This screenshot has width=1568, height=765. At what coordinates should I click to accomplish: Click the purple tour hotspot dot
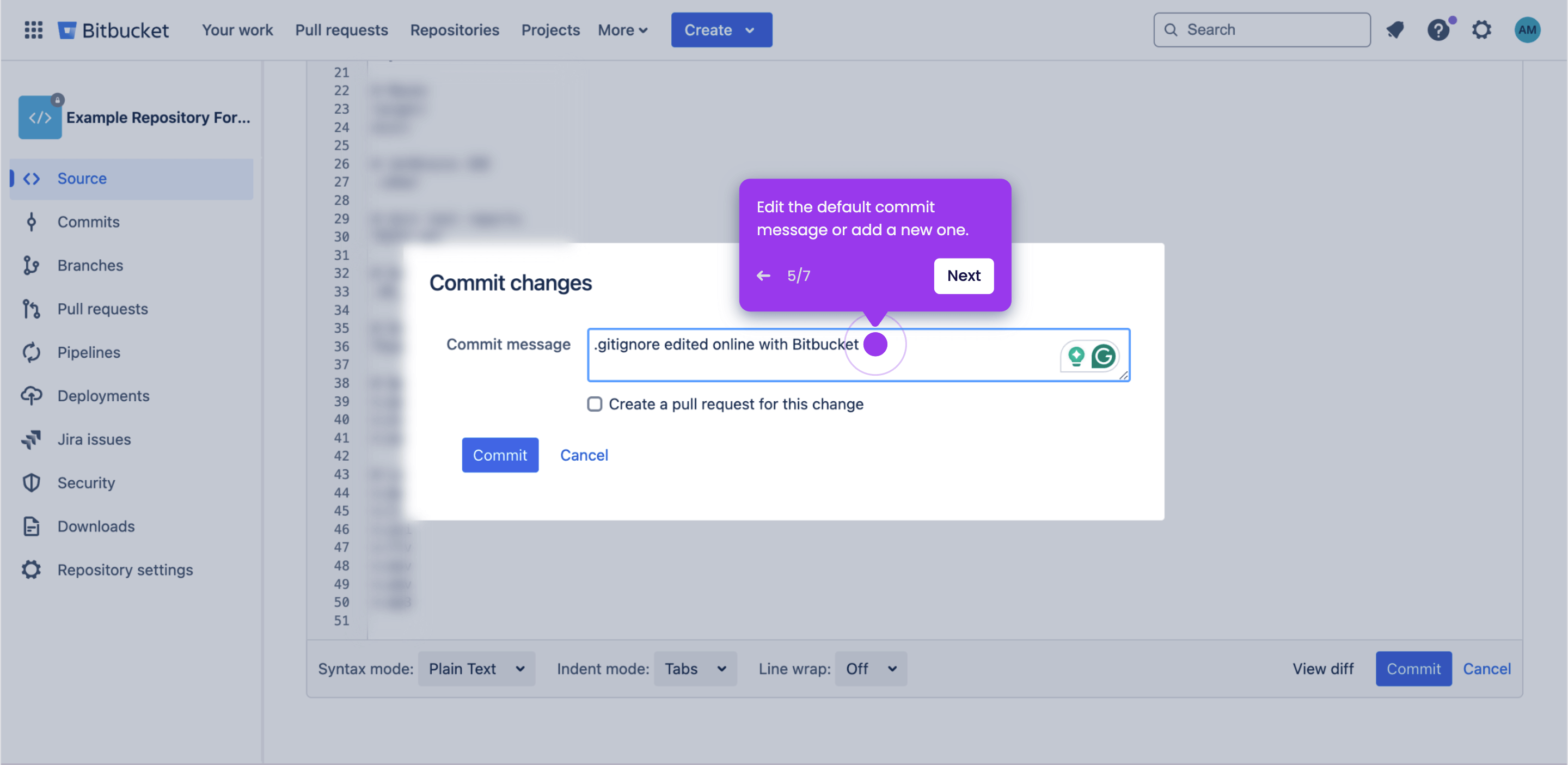(875, 345)
